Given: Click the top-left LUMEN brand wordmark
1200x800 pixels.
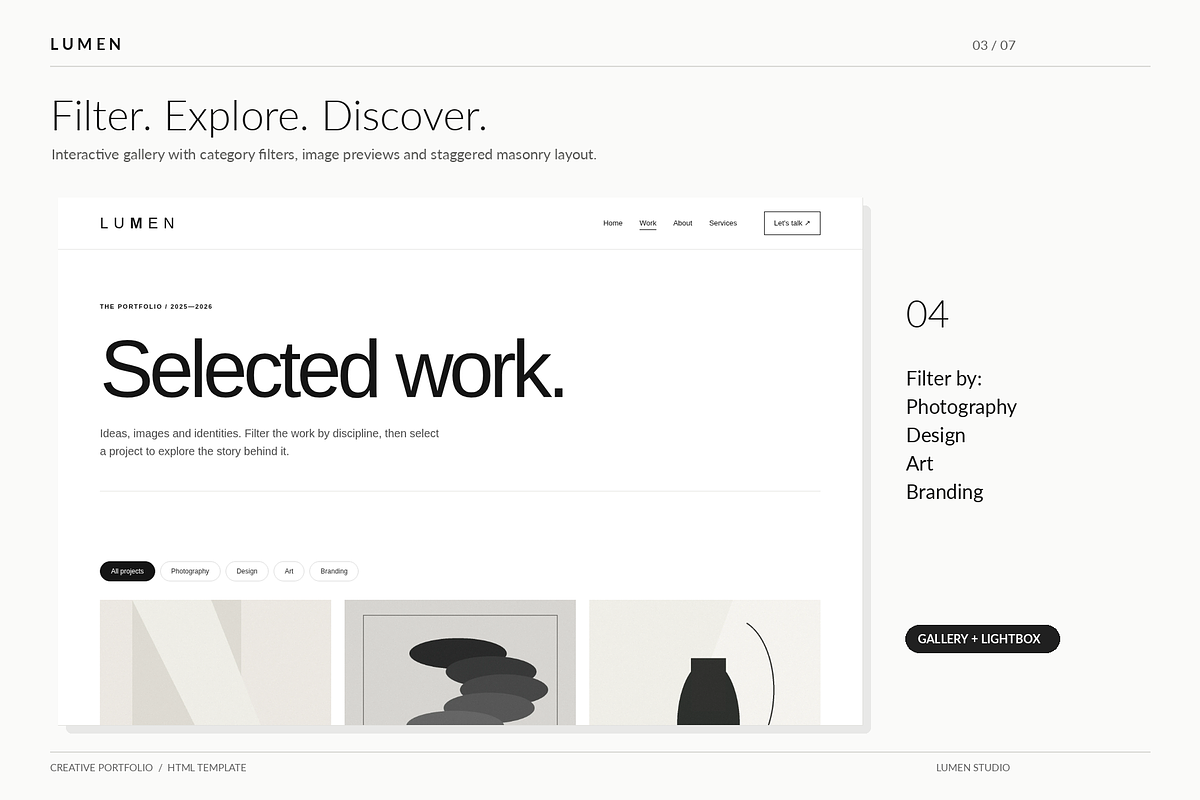Looking at the screenshot, I should click(86, 44).
